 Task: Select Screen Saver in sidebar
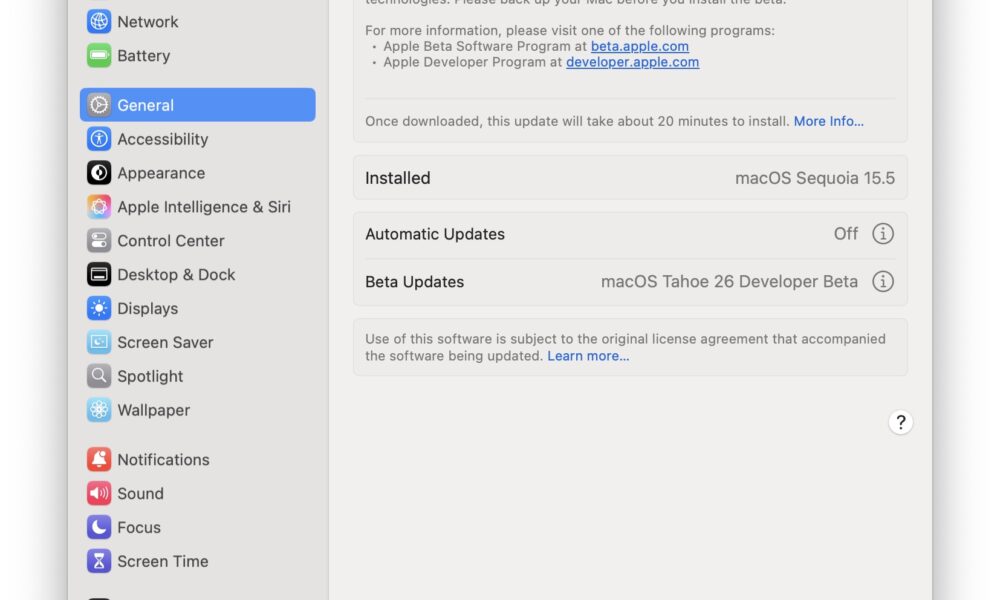point(198,342)
